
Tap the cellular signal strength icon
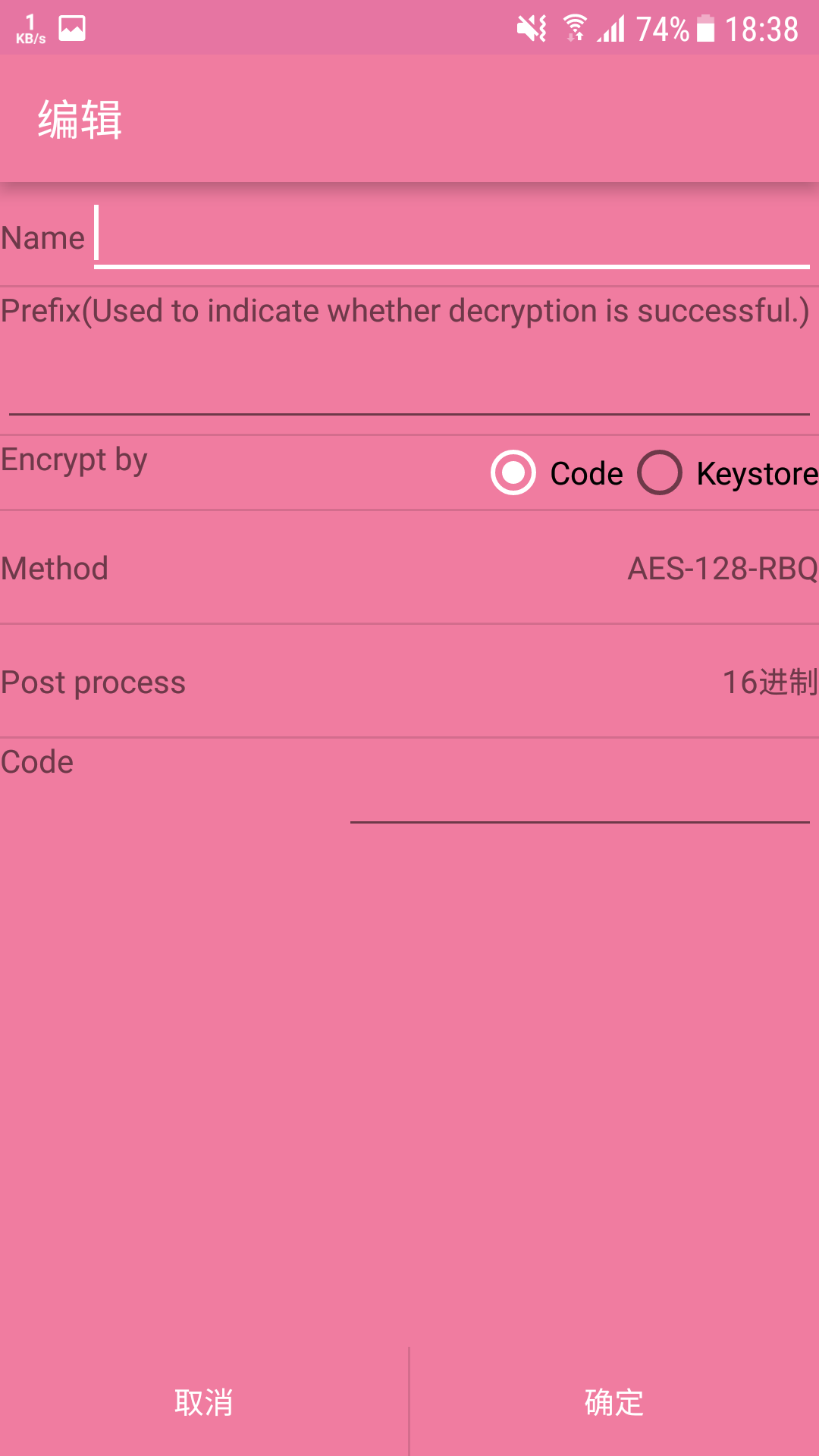point(611,29)
